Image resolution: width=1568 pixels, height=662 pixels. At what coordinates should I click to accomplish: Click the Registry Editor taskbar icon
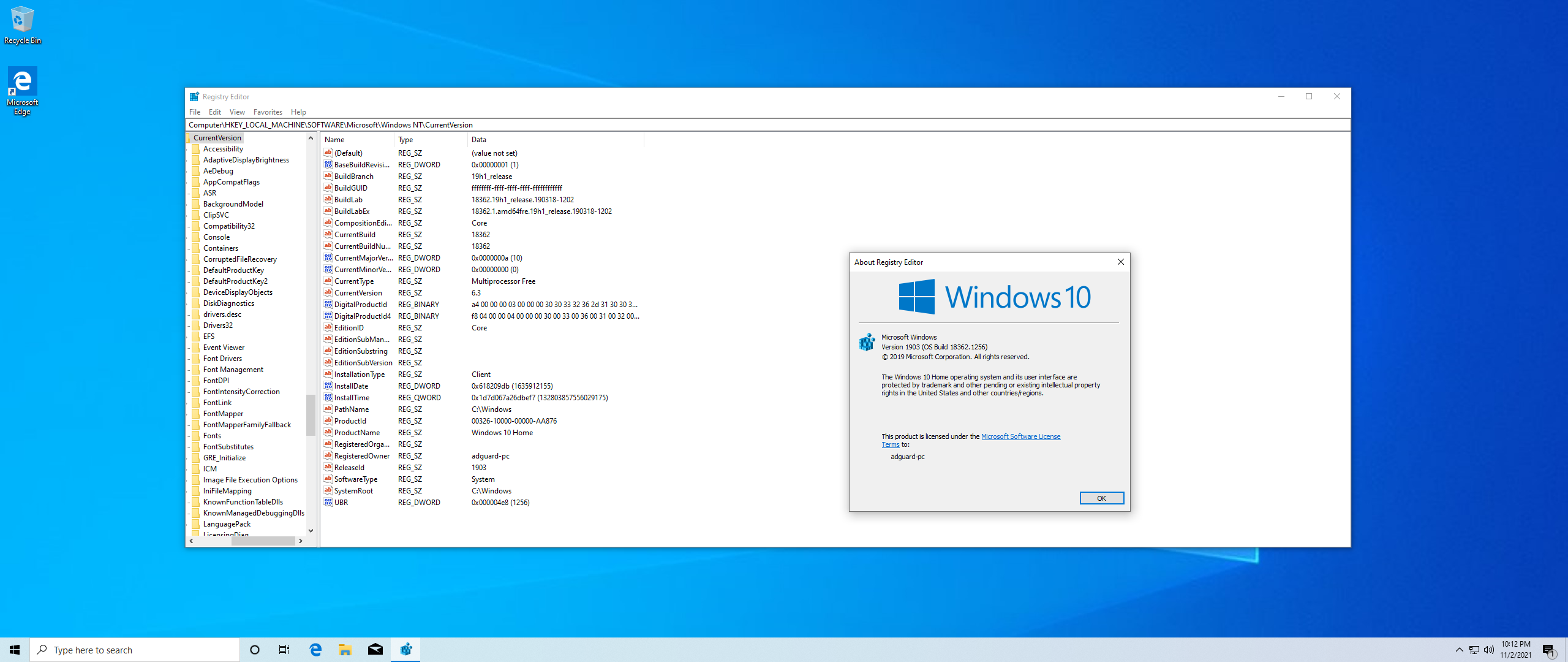pos(405,650)
